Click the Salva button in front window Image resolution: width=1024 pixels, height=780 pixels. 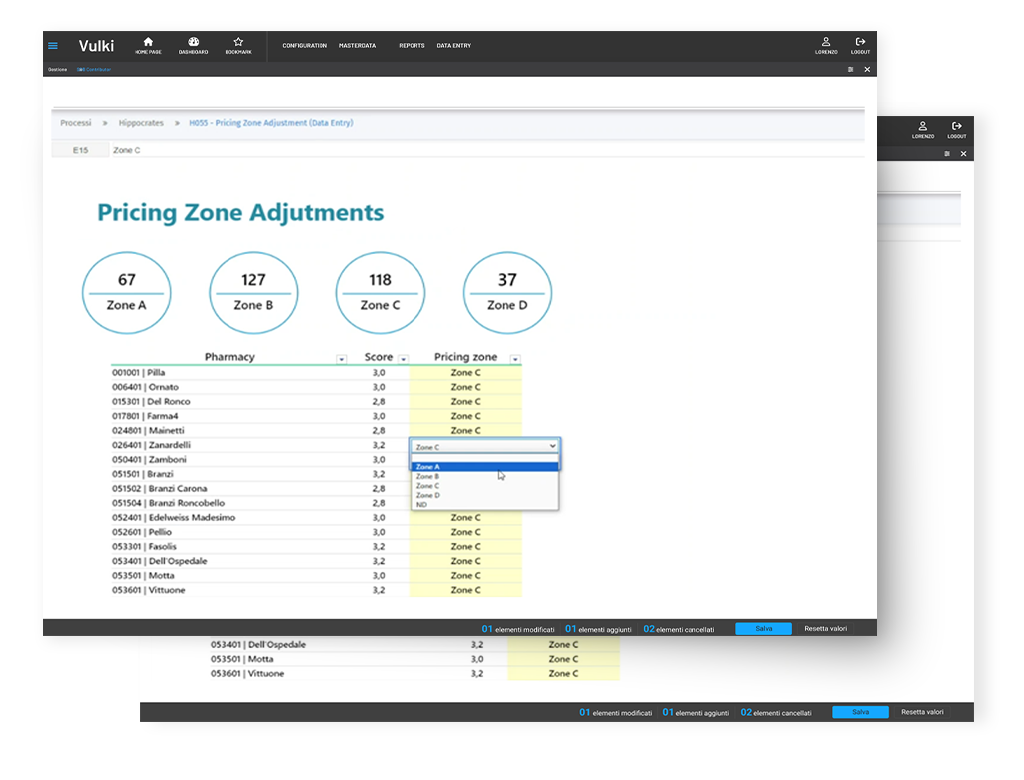click(763, 629)
